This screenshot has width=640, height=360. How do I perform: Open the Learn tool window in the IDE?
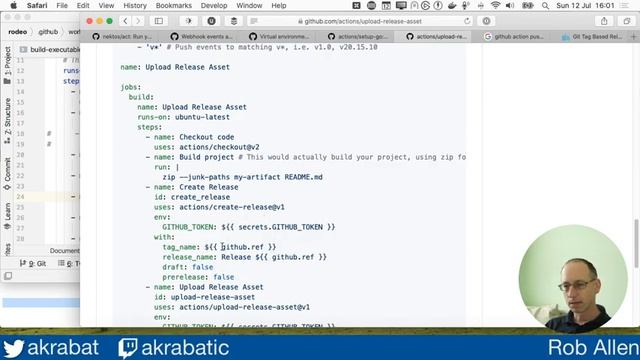click(x=7, y=216)
